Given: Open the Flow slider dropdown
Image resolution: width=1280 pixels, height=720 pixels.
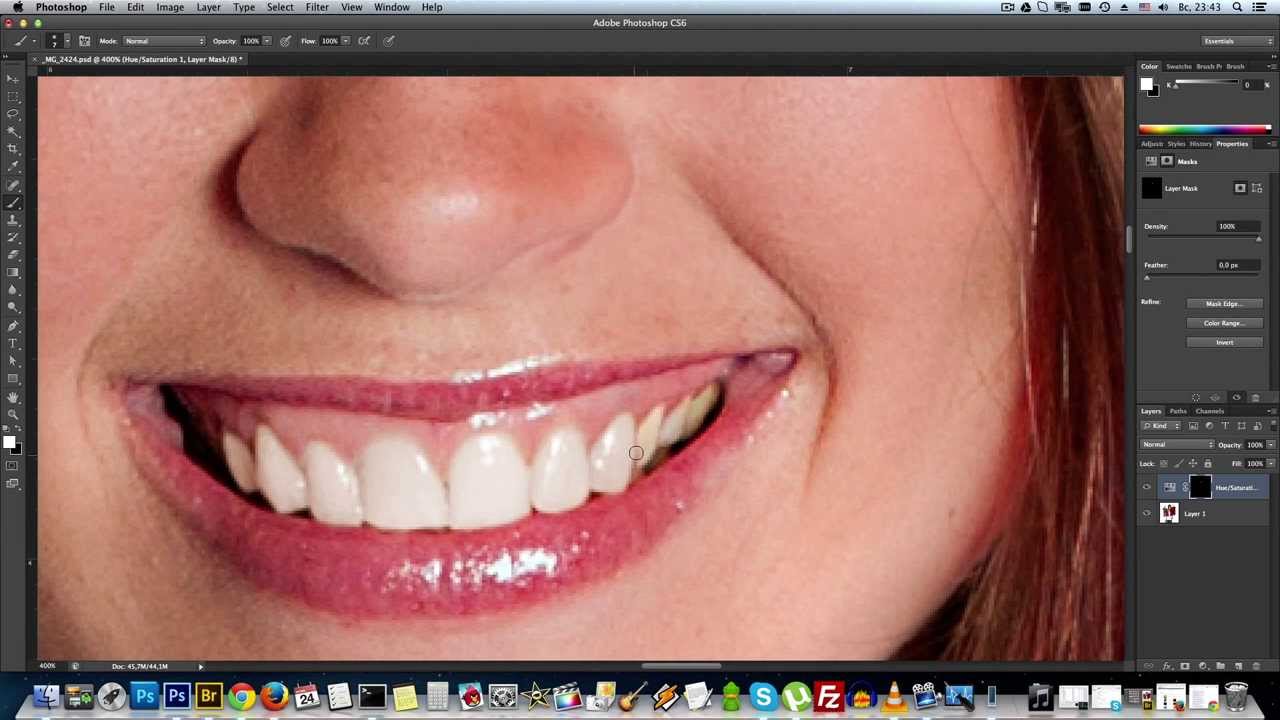Looking at the screenshot, I should (345, 41).
